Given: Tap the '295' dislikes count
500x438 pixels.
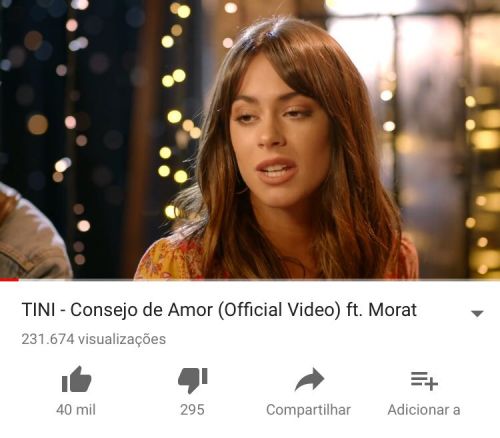Looking at the screenshot, I should click(x=192, y=410).
